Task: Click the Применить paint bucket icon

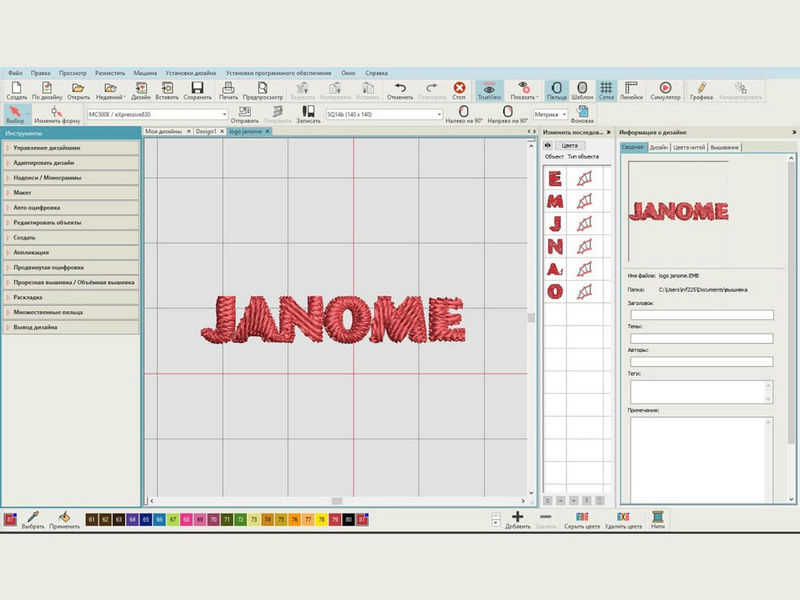Action: tap(64, 520)
